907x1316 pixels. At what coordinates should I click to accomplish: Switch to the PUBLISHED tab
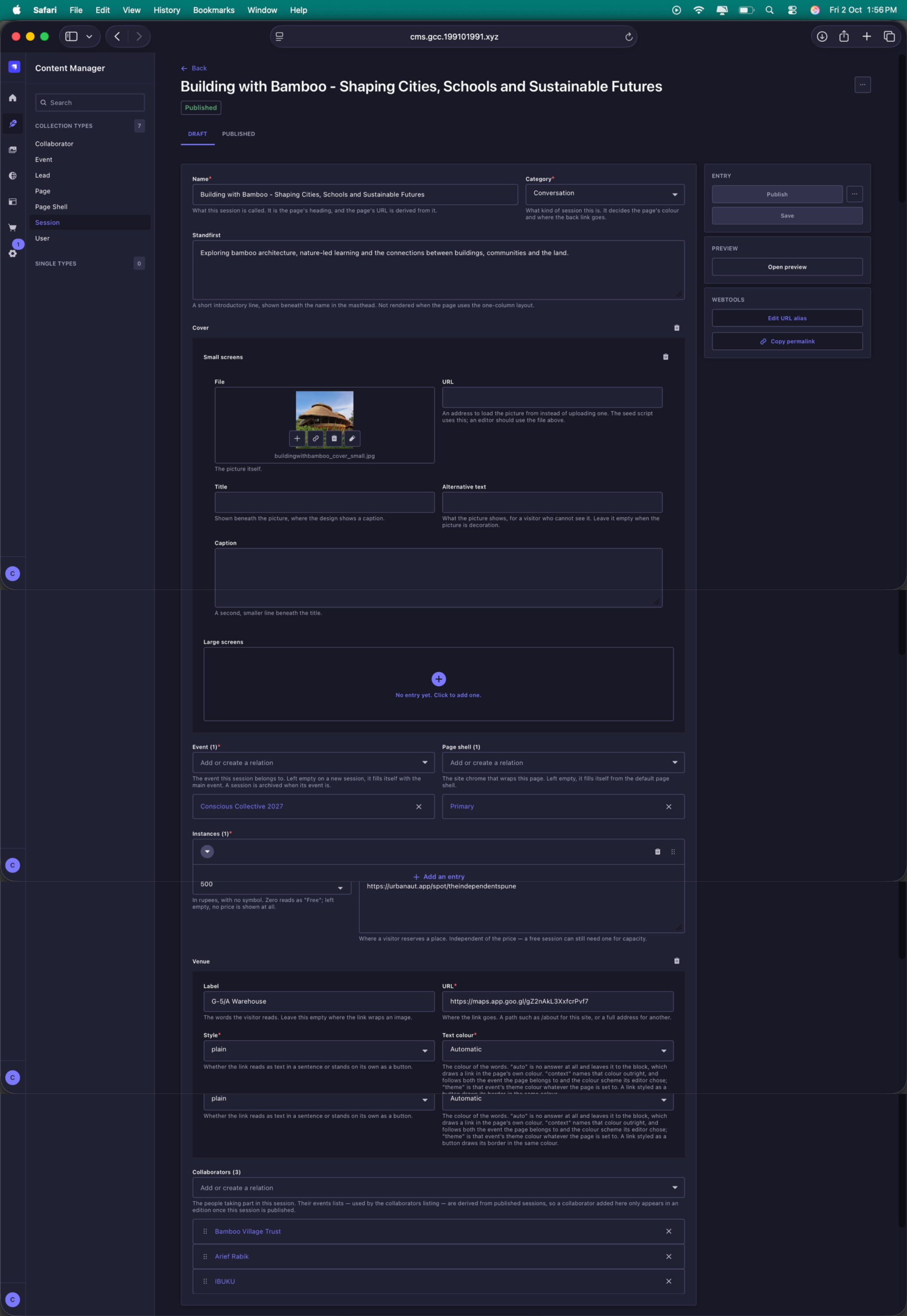(x=238, y=134)
